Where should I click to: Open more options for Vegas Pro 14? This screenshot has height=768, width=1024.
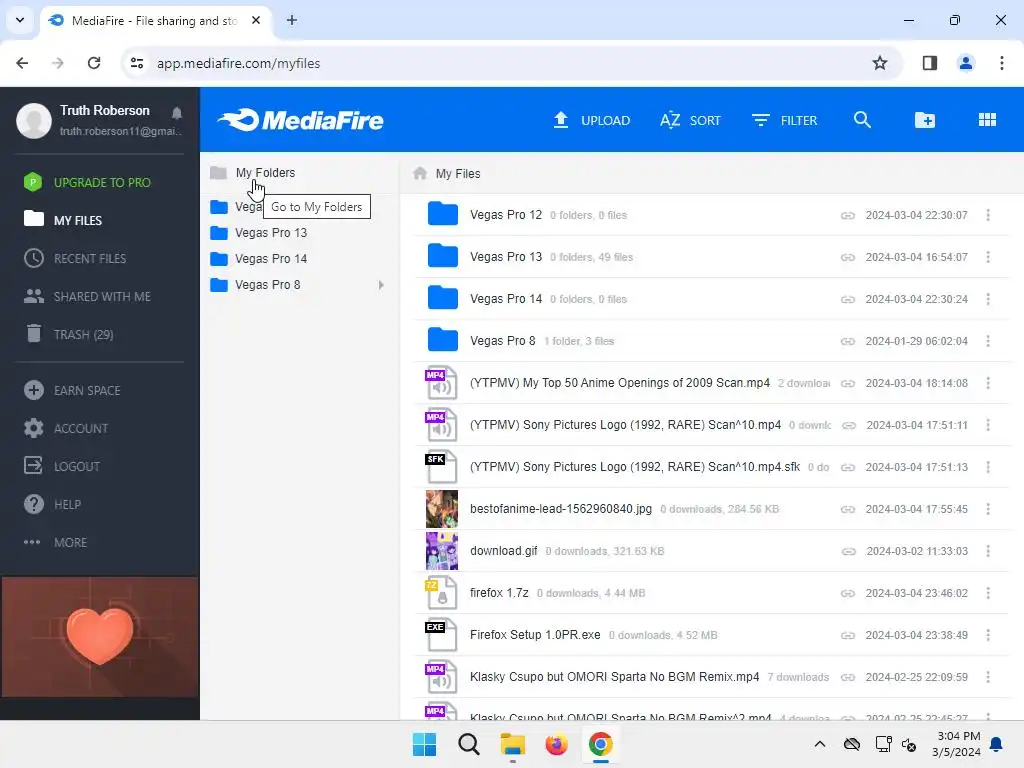click(988, 298)
